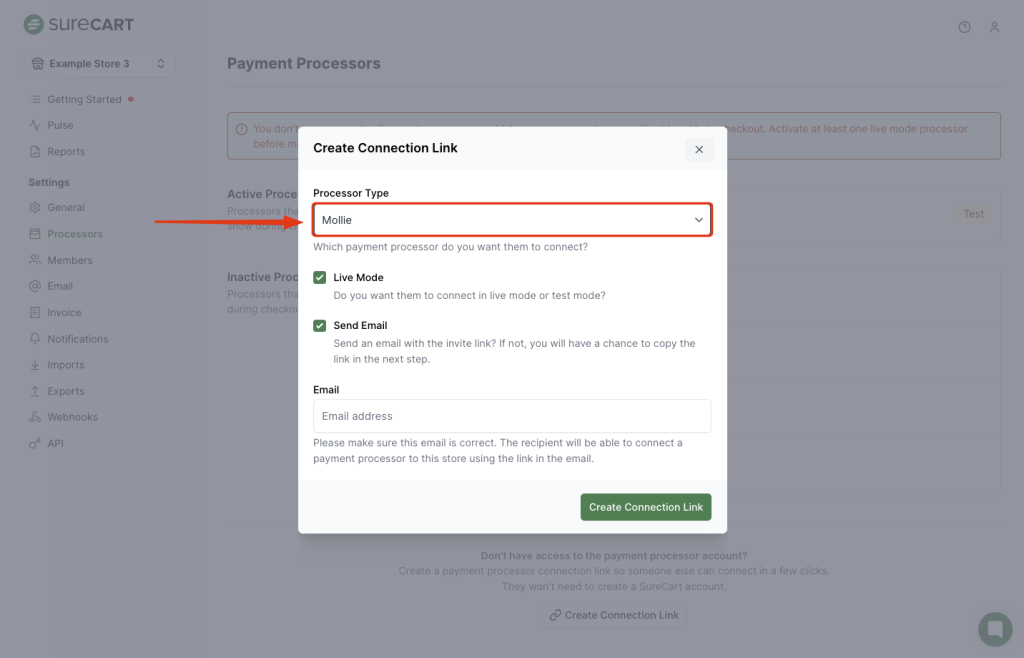Click the Pulse icon in sidebar
Image resolution: width=1024 pixels, height=658 pixels.
click(x=35, y=125)
